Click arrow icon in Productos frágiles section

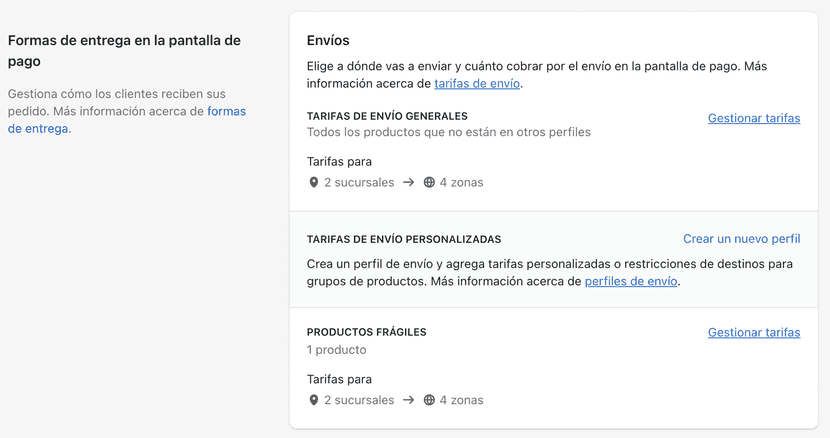pyautogui.click(x=408, y=401)
